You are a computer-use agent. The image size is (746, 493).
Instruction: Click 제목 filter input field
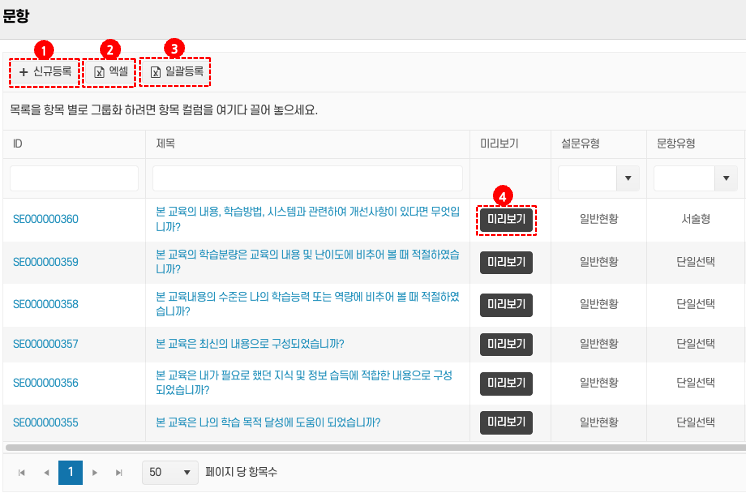[x=307, y=179]
